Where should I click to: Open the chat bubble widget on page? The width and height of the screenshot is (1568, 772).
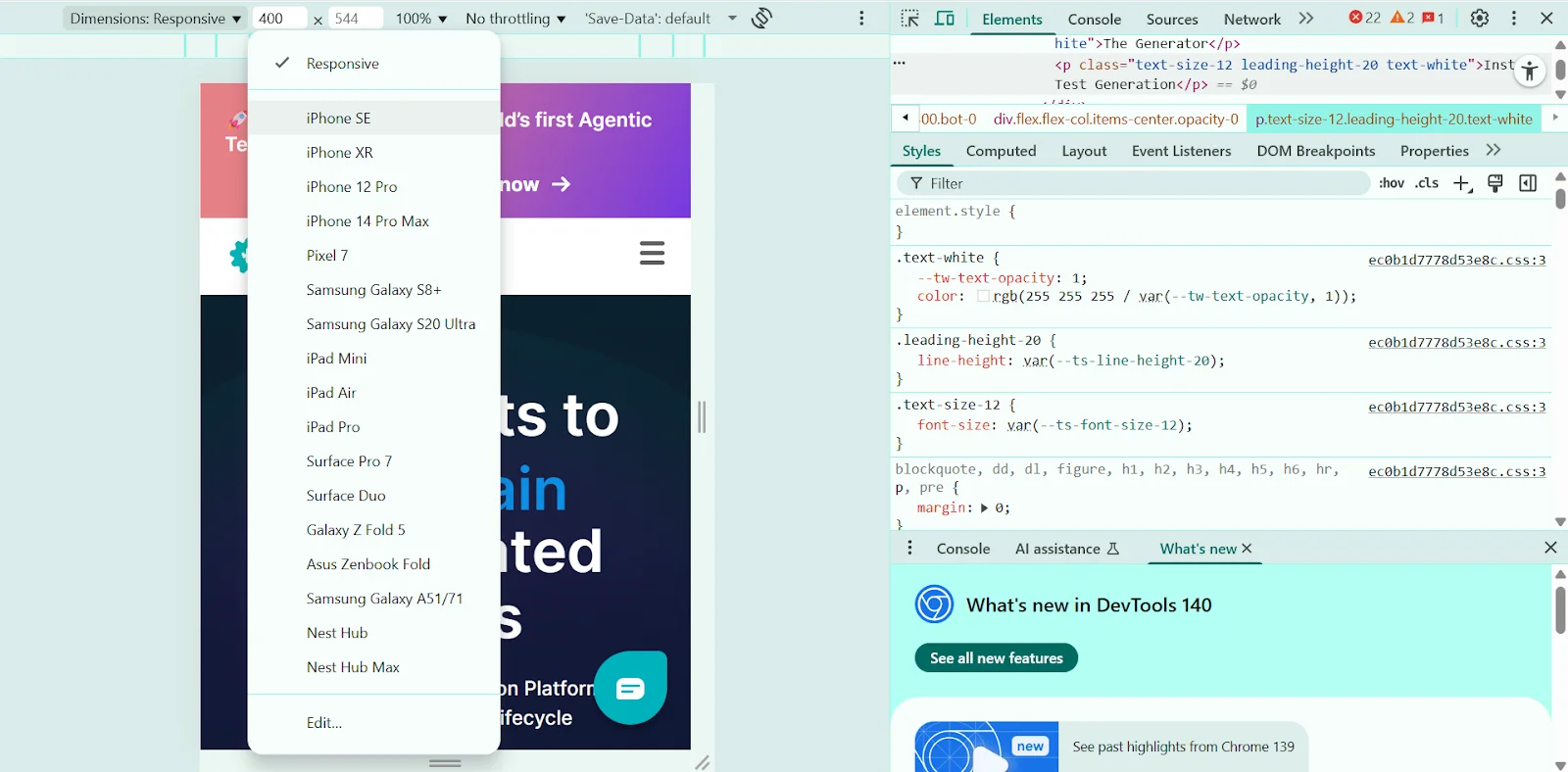(630, 688)
